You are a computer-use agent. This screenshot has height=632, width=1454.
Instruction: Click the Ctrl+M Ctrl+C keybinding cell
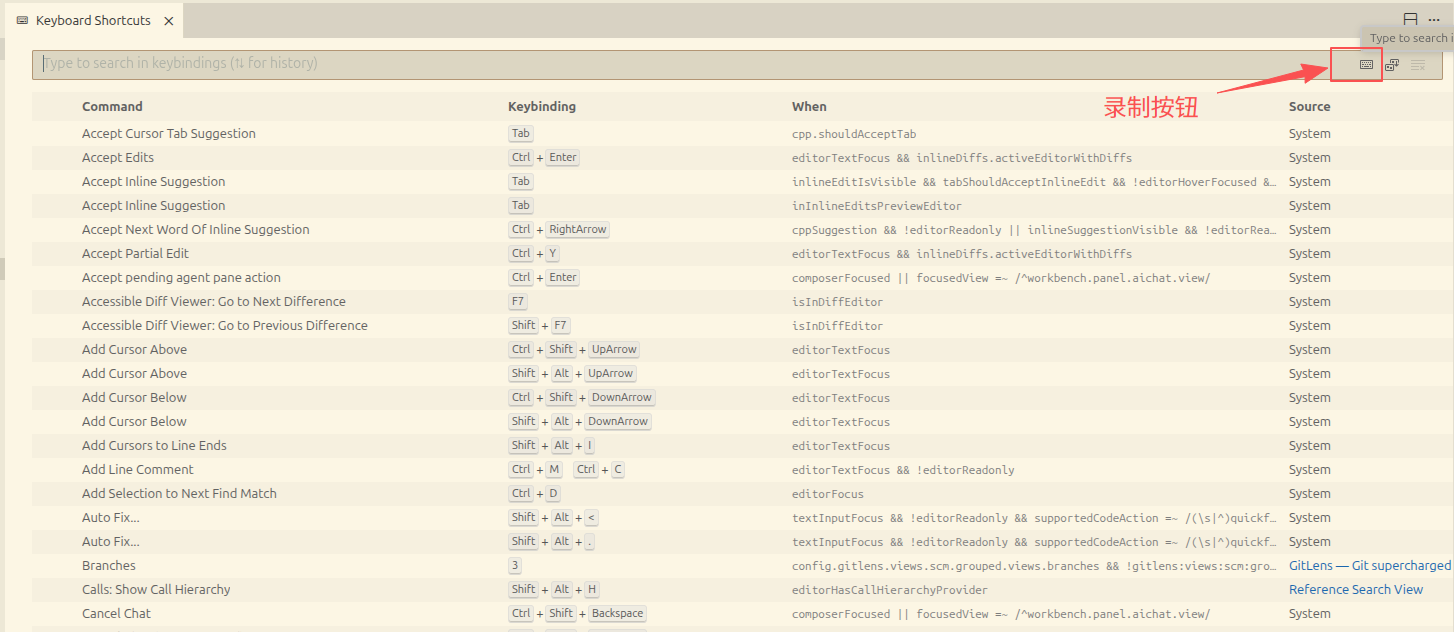pyautogui.click(x=567, y=469)
